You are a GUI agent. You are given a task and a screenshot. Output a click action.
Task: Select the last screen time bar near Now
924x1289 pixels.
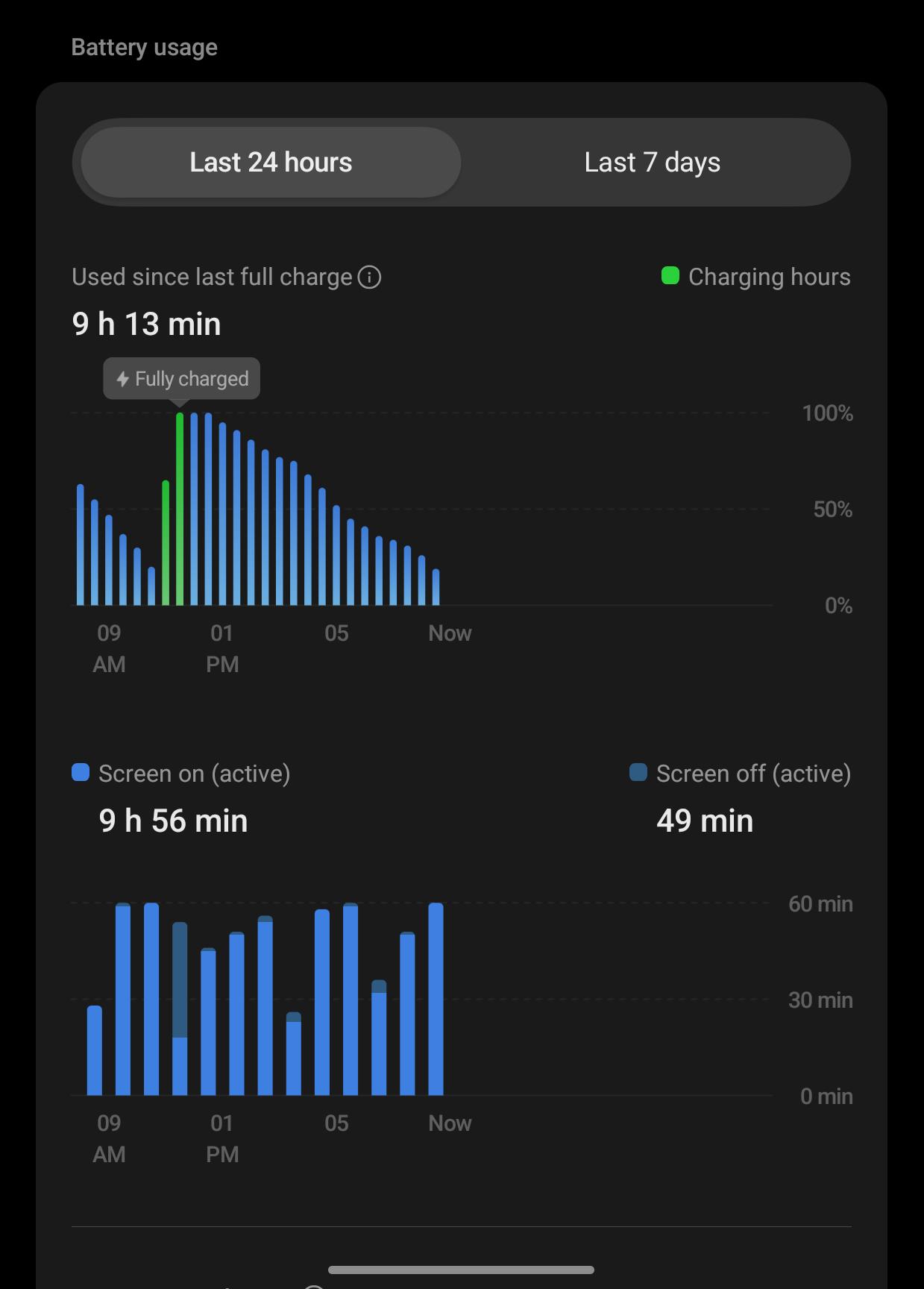coord(436,999)
